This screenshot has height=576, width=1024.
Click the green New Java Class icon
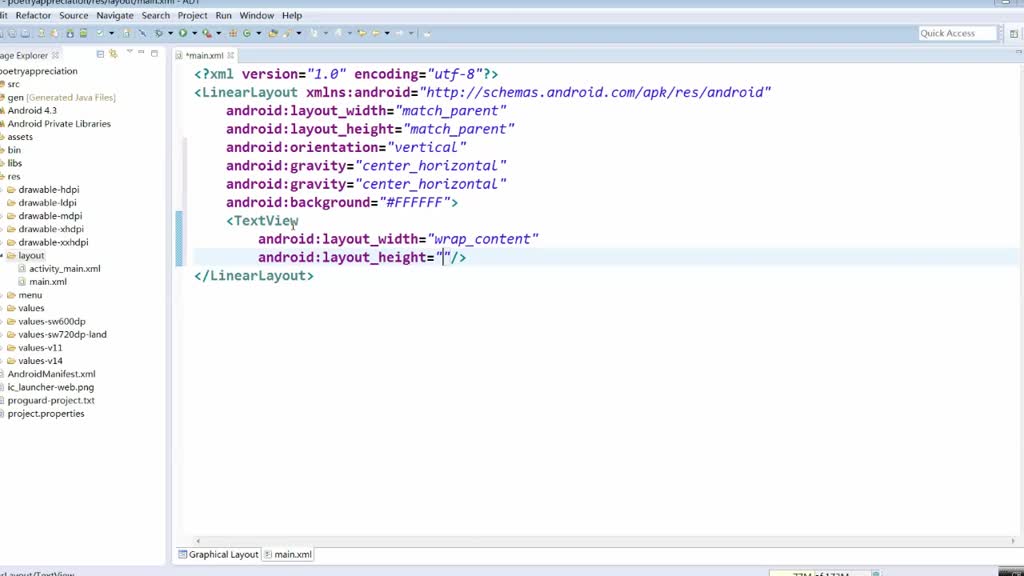tap(247, 33)
